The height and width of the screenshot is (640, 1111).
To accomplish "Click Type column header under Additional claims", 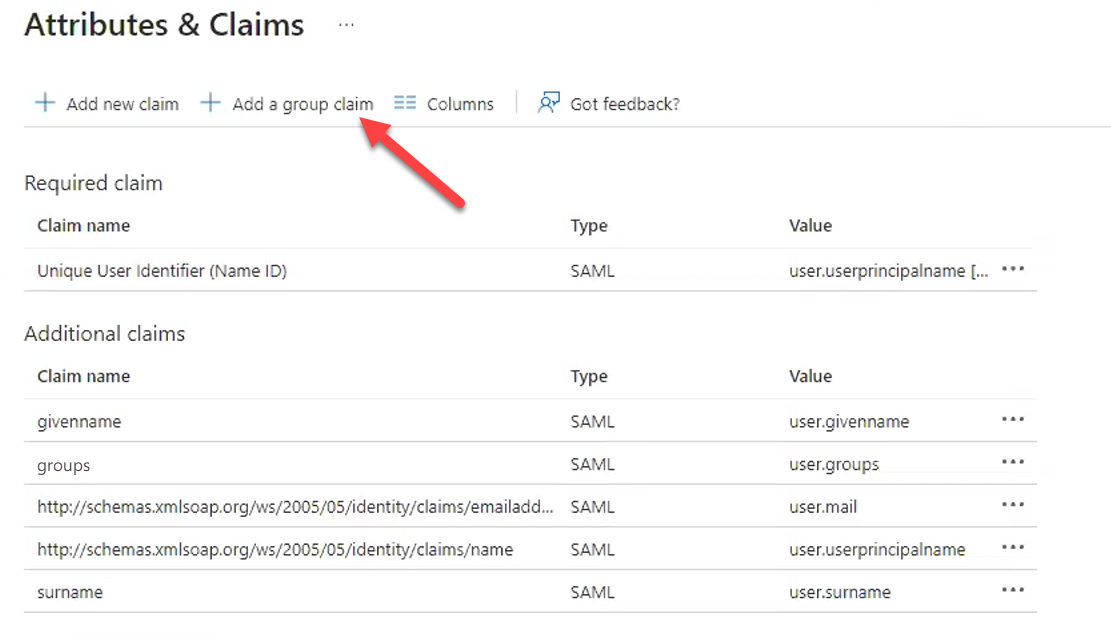I will (589, 377).
